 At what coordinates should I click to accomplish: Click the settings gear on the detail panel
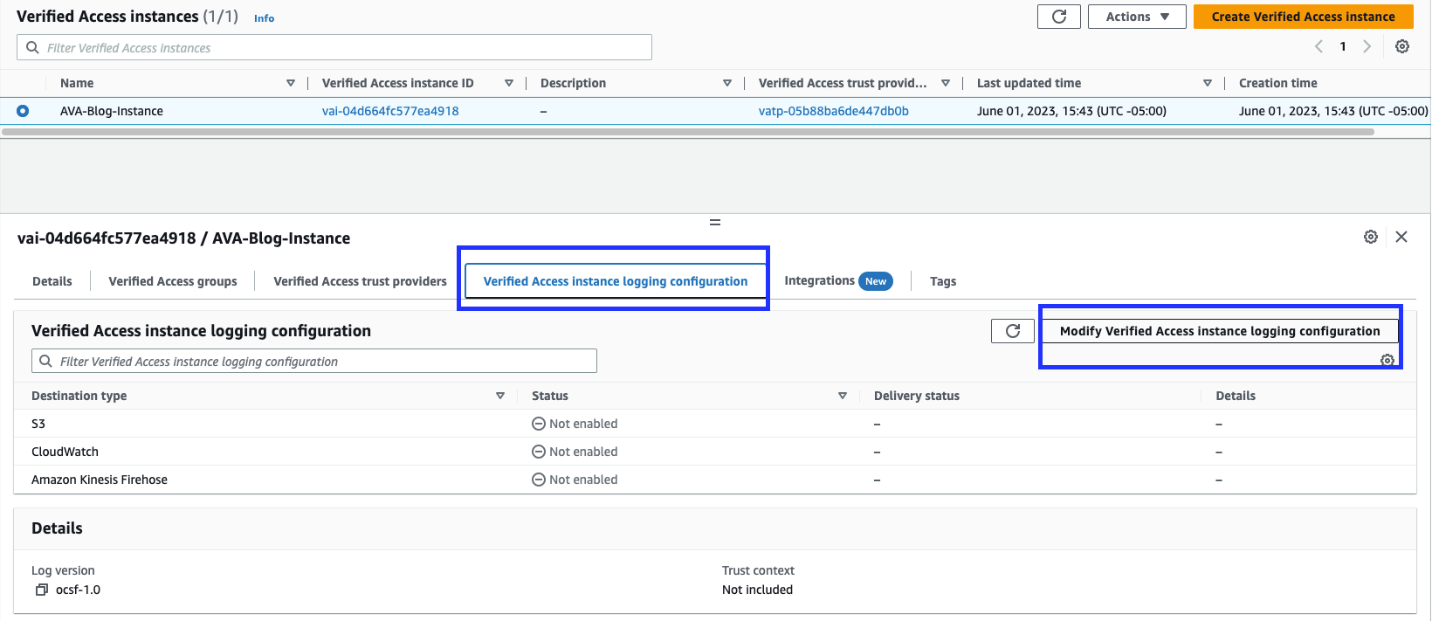[x=1370, y=237]
